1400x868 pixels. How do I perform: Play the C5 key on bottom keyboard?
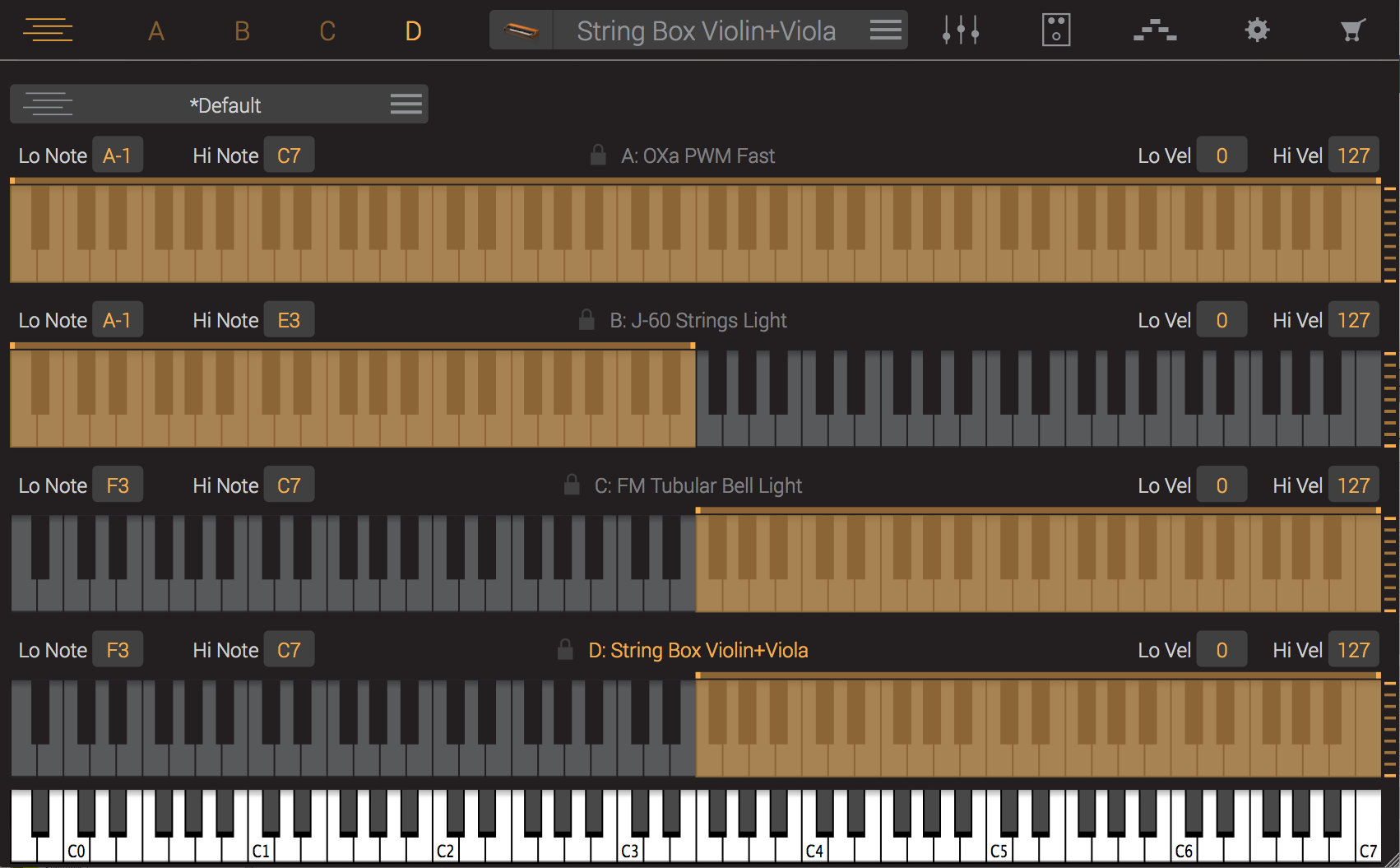999,850
